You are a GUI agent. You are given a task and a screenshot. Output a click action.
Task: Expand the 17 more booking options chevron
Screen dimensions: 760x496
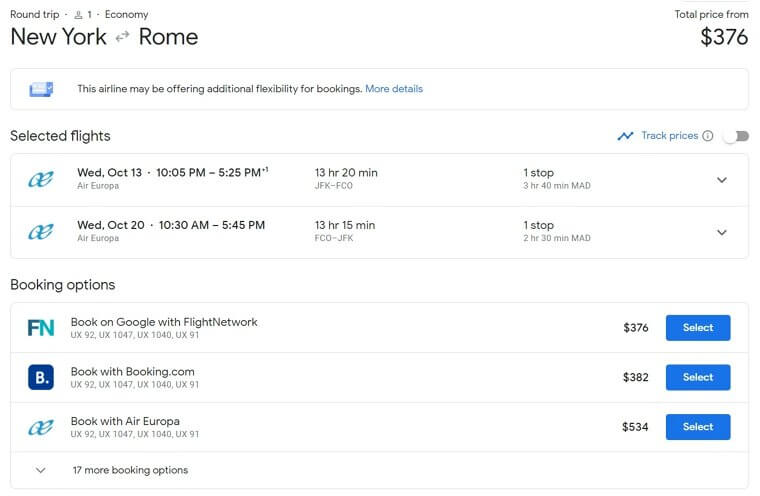tap(41, 470)
